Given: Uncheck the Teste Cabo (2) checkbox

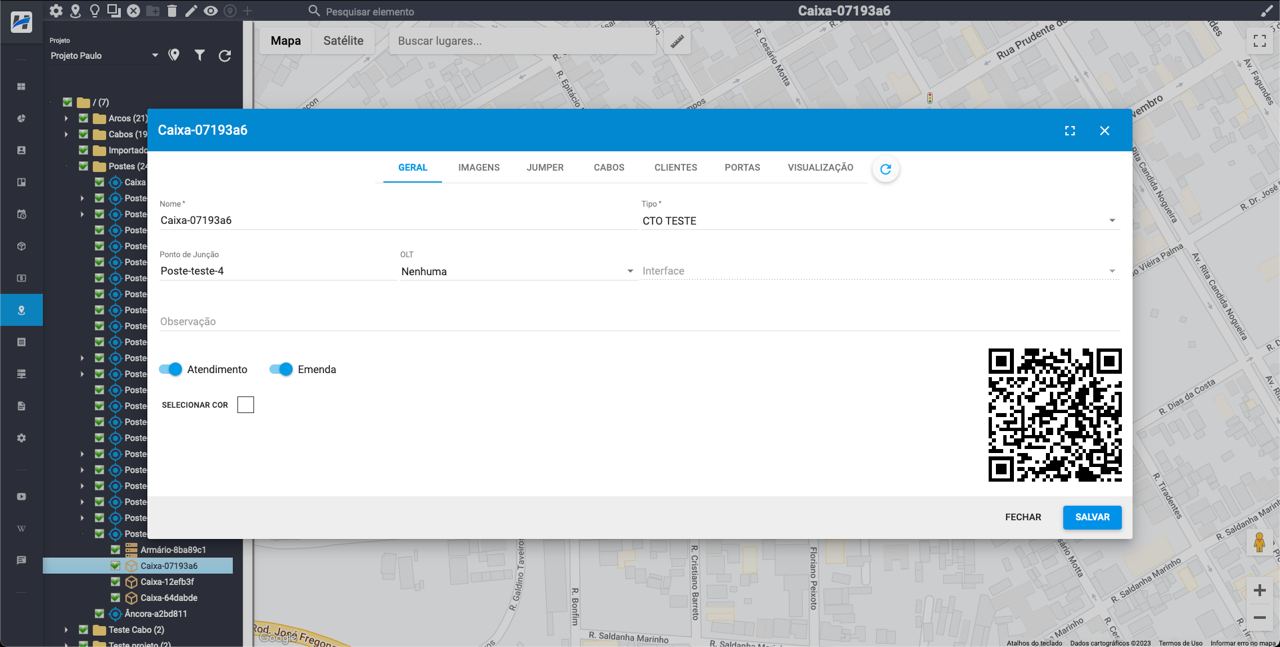Looking at the screenshot, I should tap(84, 630).
